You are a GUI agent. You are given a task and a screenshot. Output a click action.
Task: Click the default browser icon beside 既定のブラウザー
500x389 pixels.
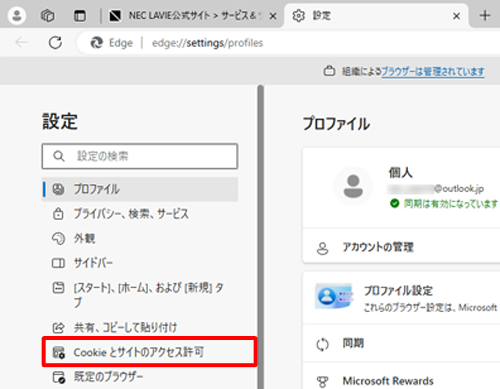point(59,377)
